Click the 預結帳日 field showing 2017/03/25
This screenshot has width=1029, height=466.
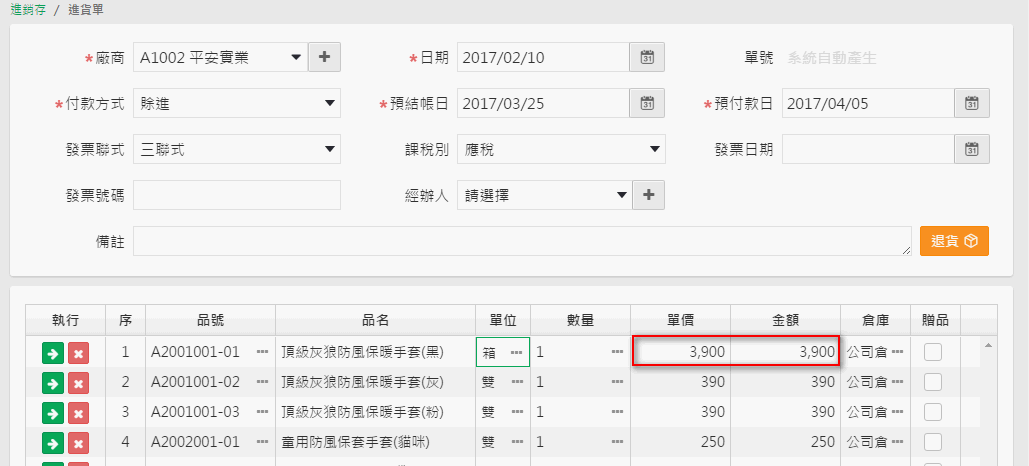coord(543,103)
